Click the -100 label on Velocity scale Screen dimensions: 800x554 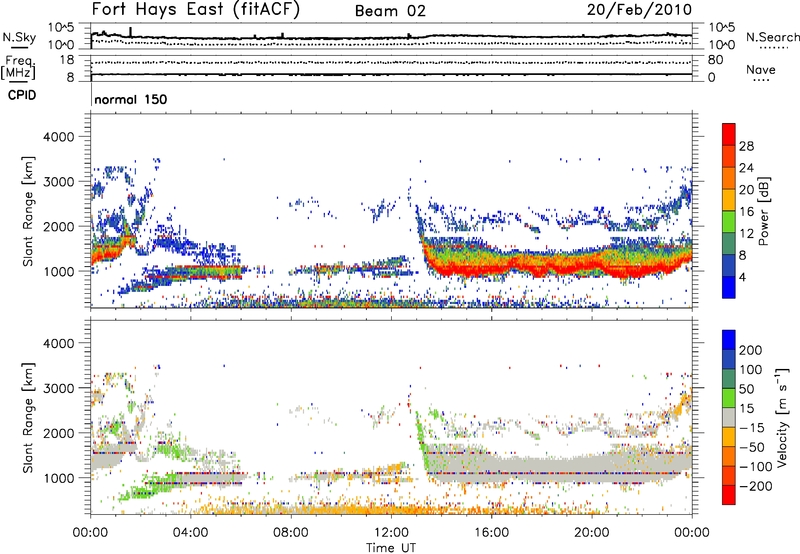tap(756, 466)
